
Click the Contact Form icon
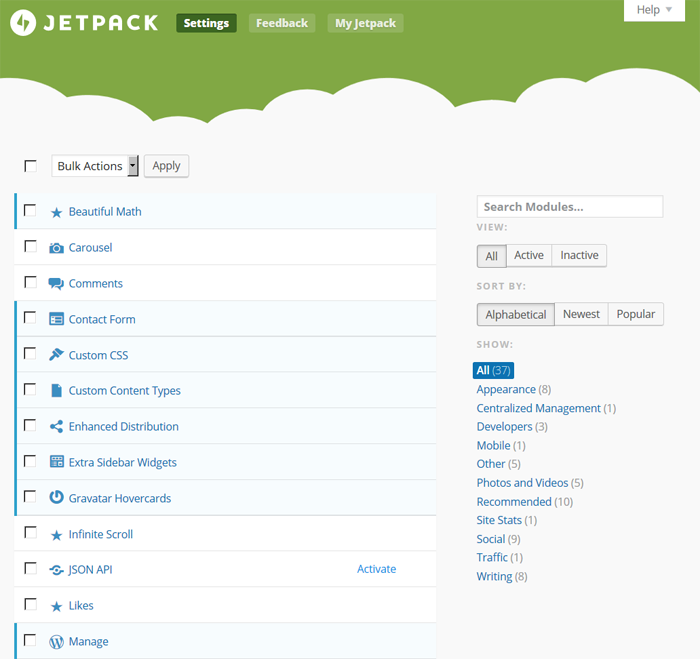(x=56, y=319)
